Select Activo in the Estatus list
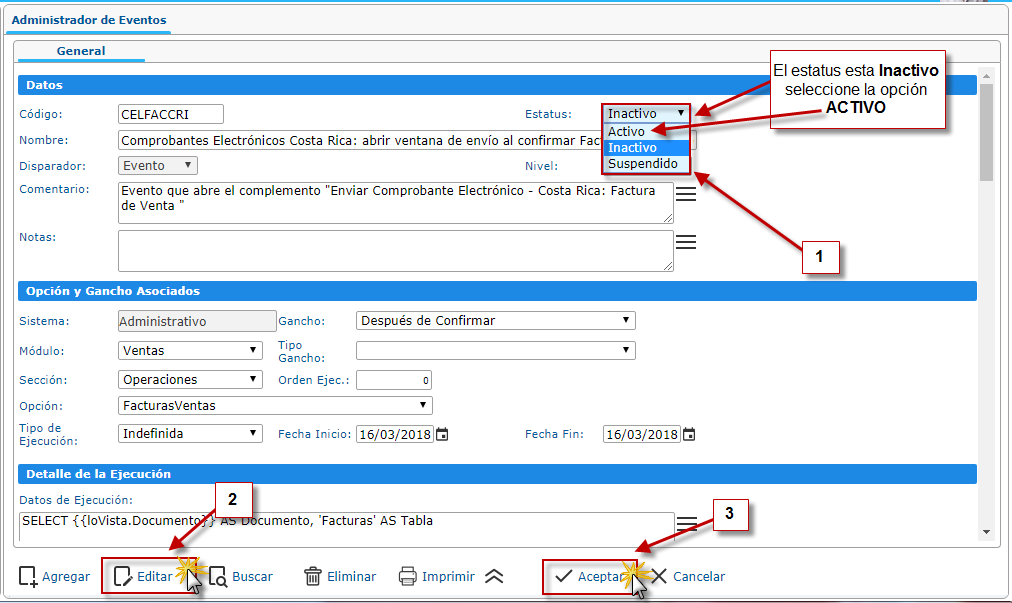 point(627,131)
